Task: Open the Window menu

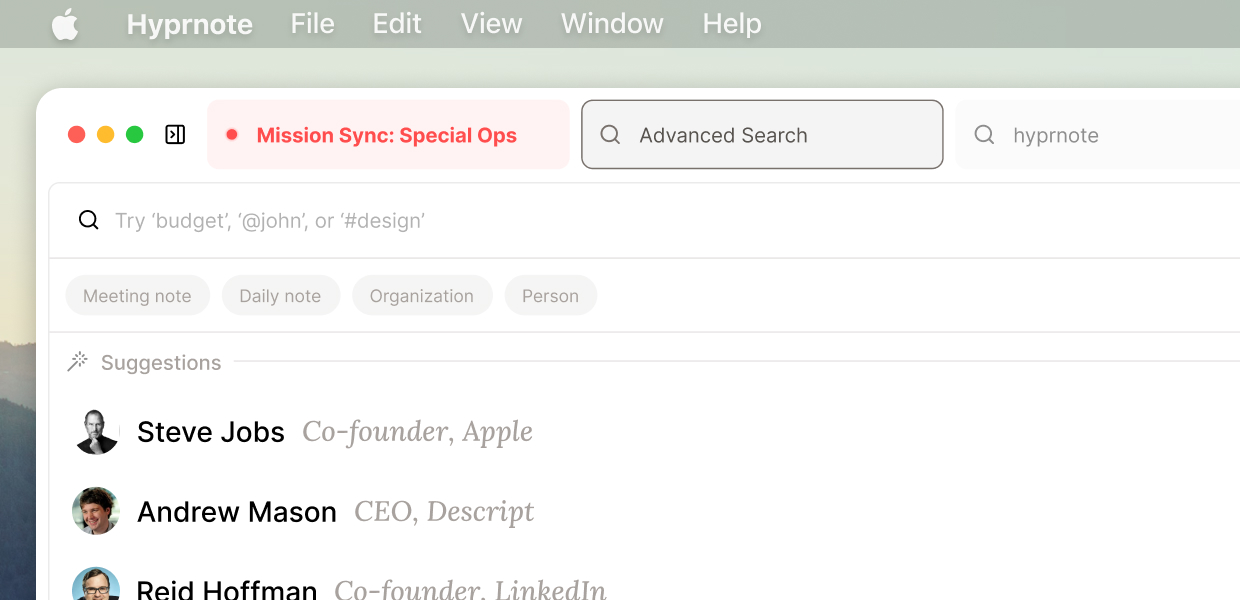Action: point(611,23)
